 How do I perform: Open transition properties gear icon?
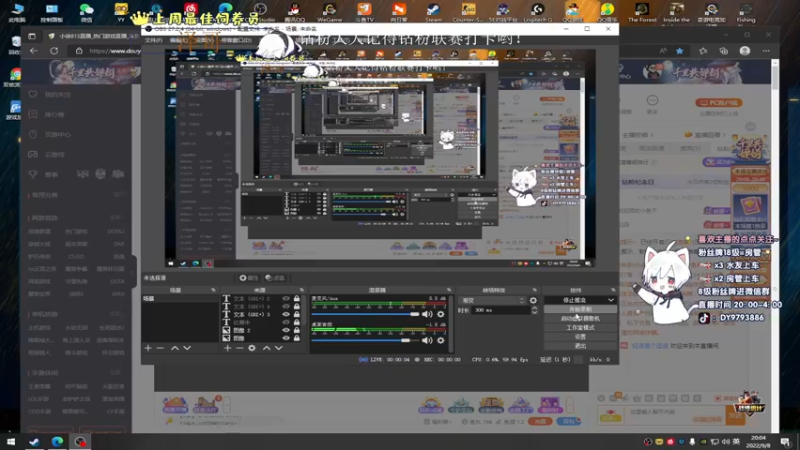pyautogui.click(x=533, y=301)
